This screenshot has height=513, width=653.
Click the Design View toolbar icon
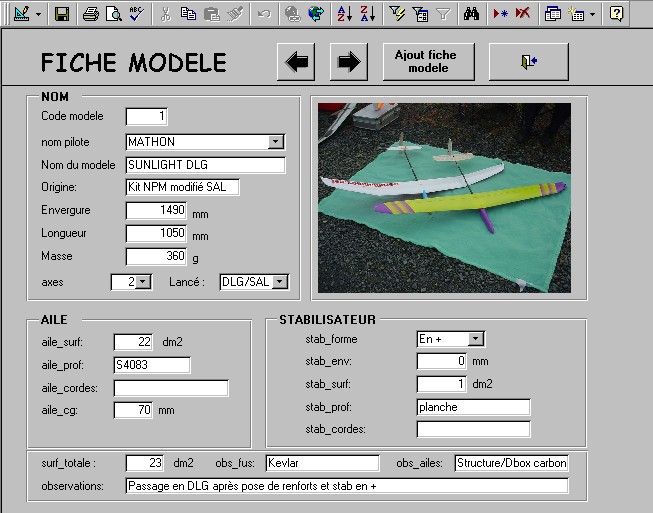[21, 14]
